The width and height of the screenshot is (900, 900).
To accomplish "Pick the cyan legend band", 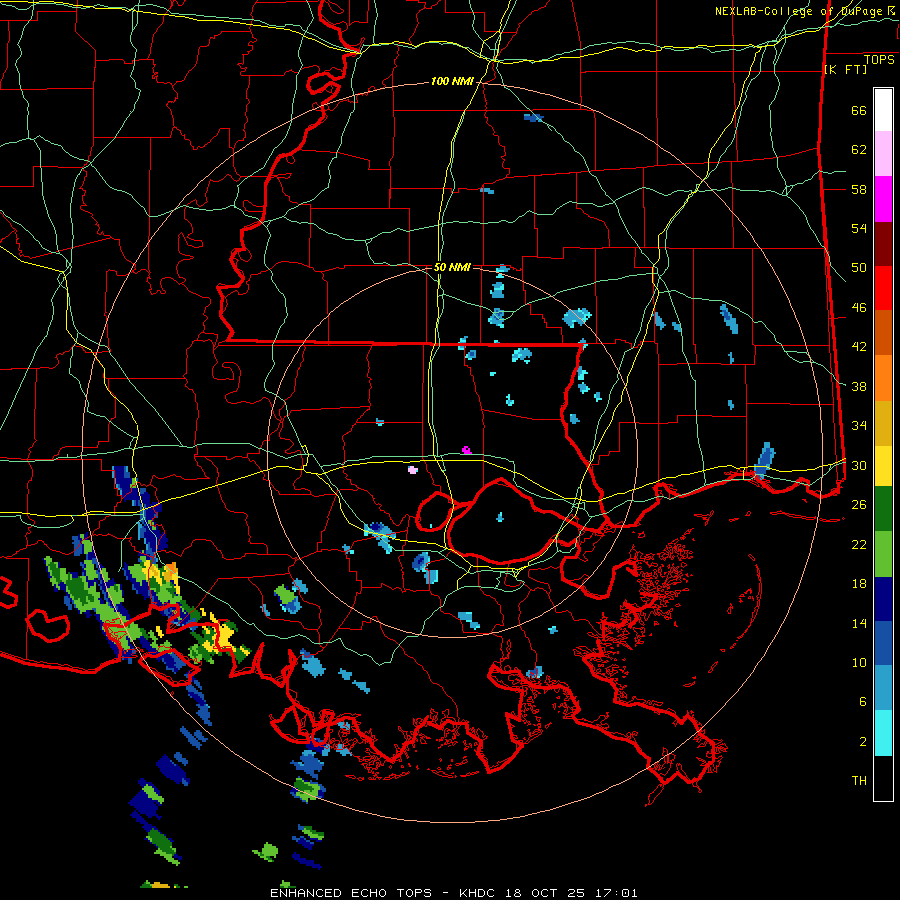I will [883, 733].
